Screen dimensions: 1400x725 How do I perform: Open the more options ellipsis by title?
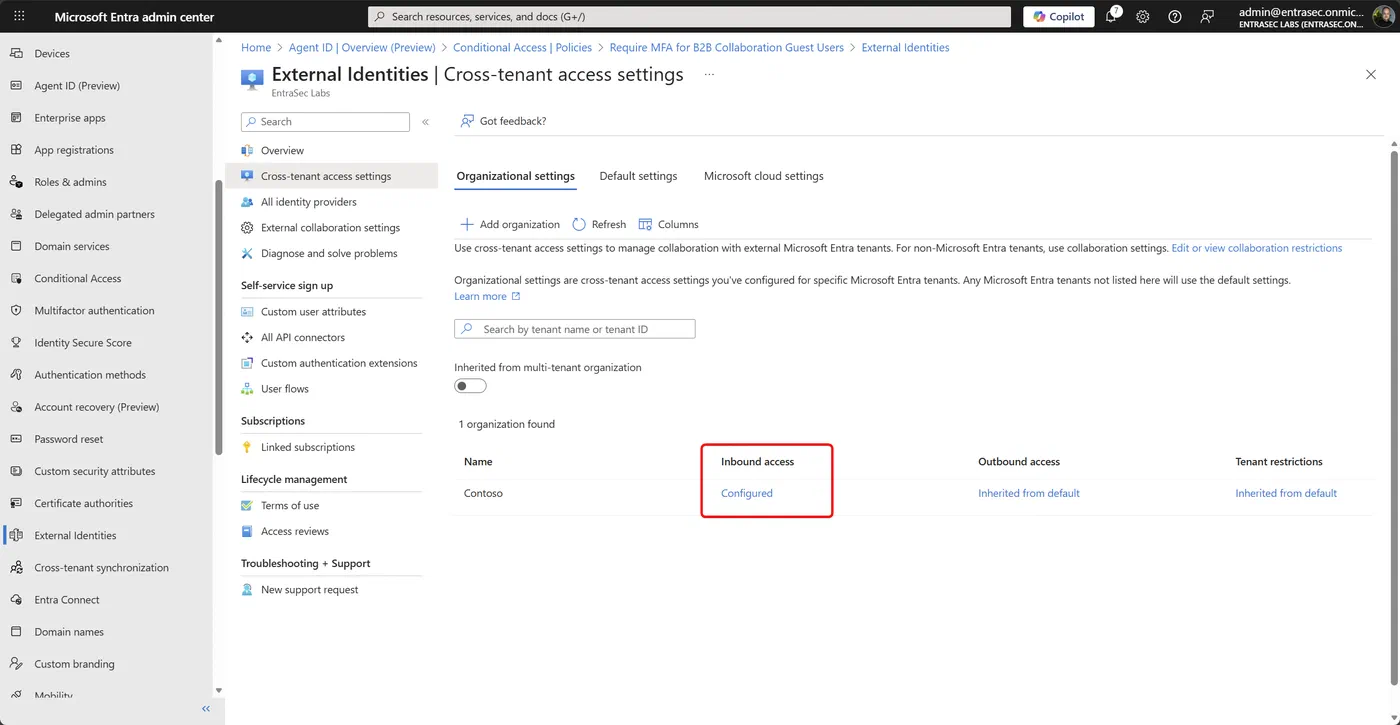709,75
